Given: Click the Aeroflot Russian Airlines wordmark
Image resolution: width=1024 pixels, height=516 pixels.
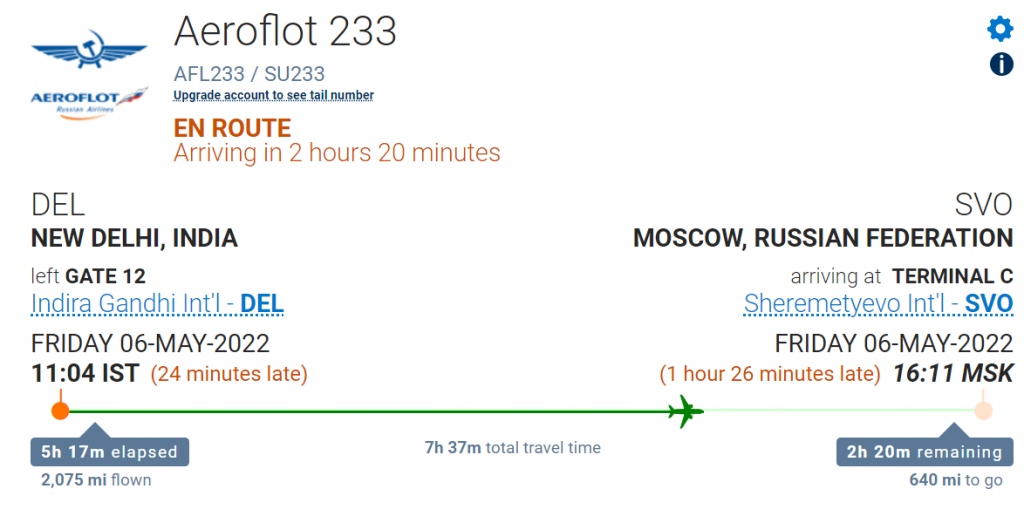Looking at the screenshot, I should [x=89, y=103].
